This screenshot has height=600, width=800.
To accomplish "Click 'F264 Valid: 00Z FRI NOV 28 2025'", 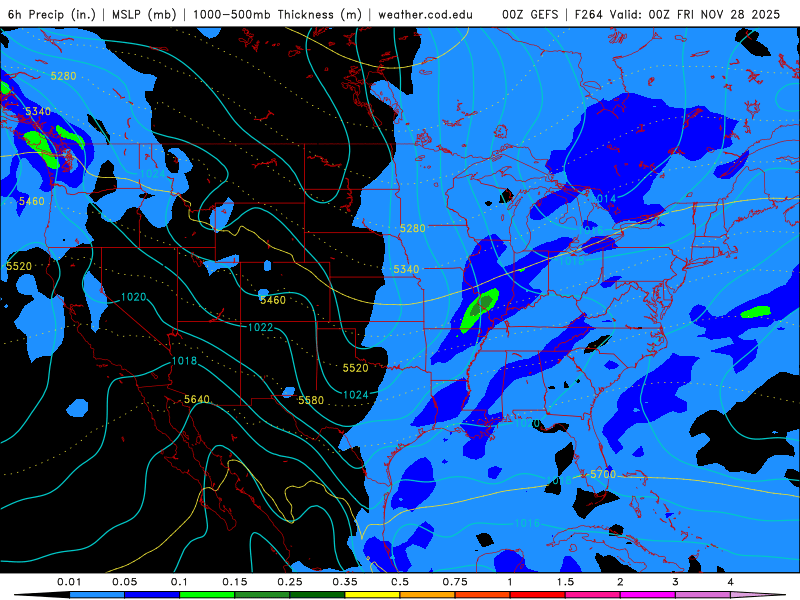I will [677, 14].
